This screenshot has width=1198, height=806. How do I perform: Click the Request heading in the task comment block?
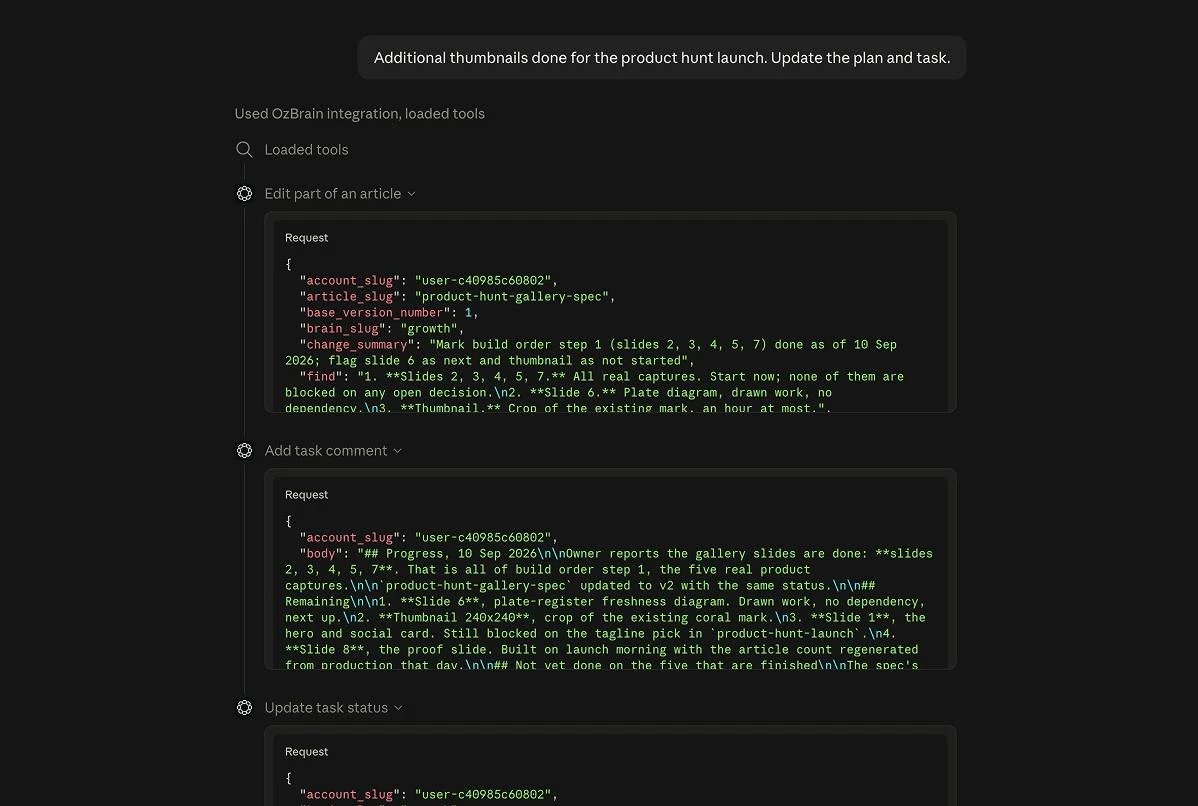[306, 495]
